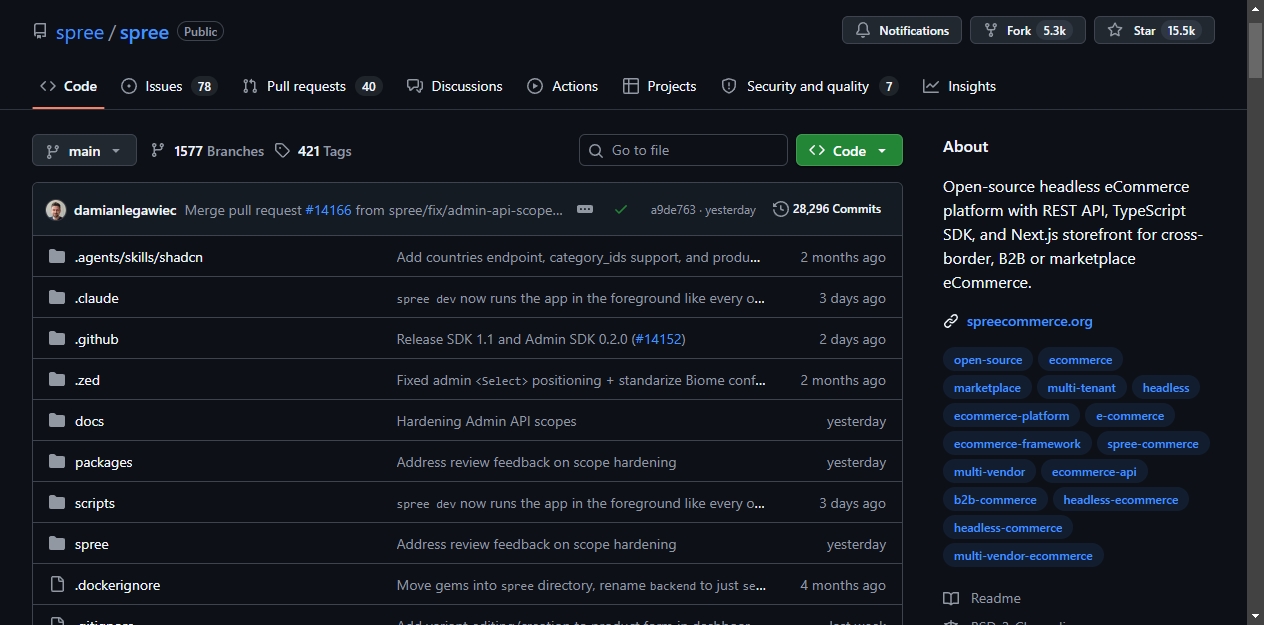Click the bell icon in Notifications button
1264x625 pixels.
863,31
